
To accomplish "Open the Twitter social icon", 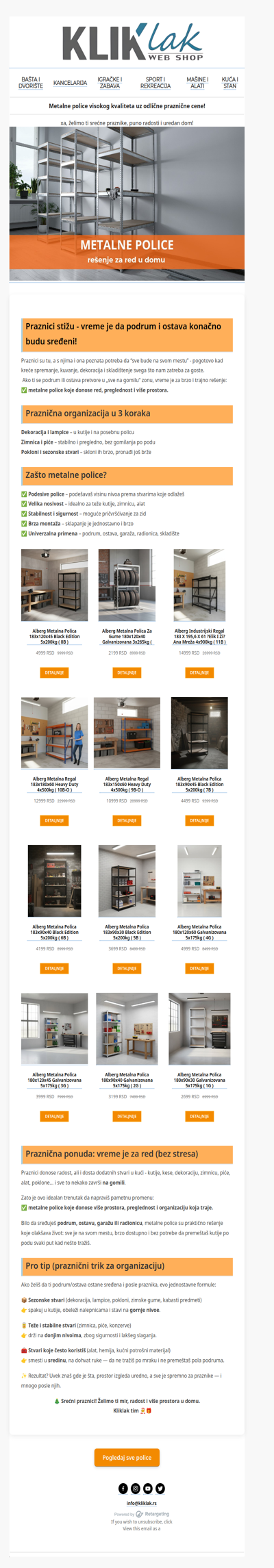I will tap(160, 1489).
